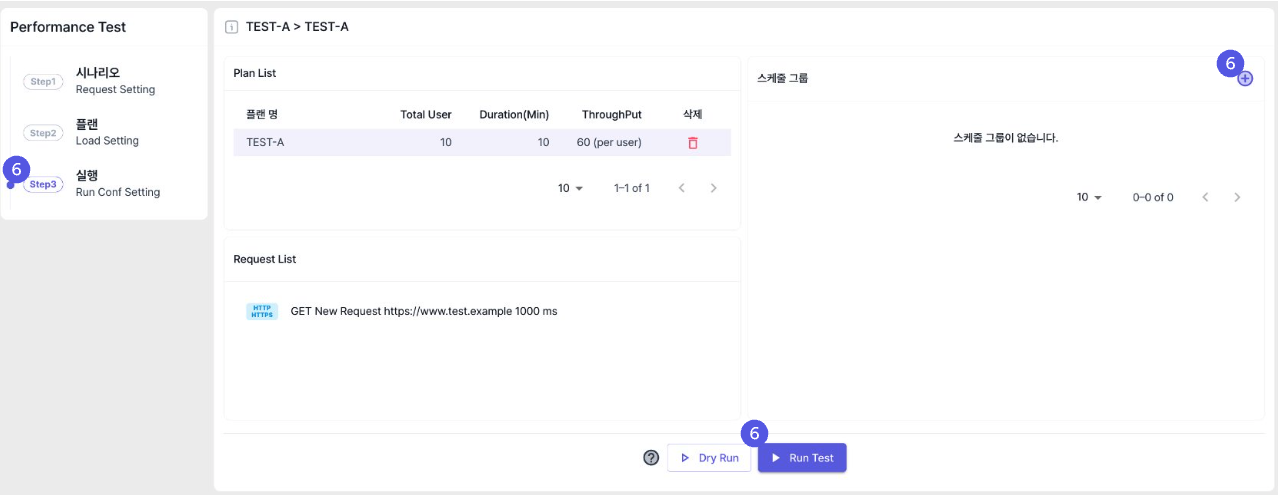Add a schedule group with plus icon
Image resolution: width=1278 pixels, height=495 pixels.
pyautogui.click(x=1245, y=79)
